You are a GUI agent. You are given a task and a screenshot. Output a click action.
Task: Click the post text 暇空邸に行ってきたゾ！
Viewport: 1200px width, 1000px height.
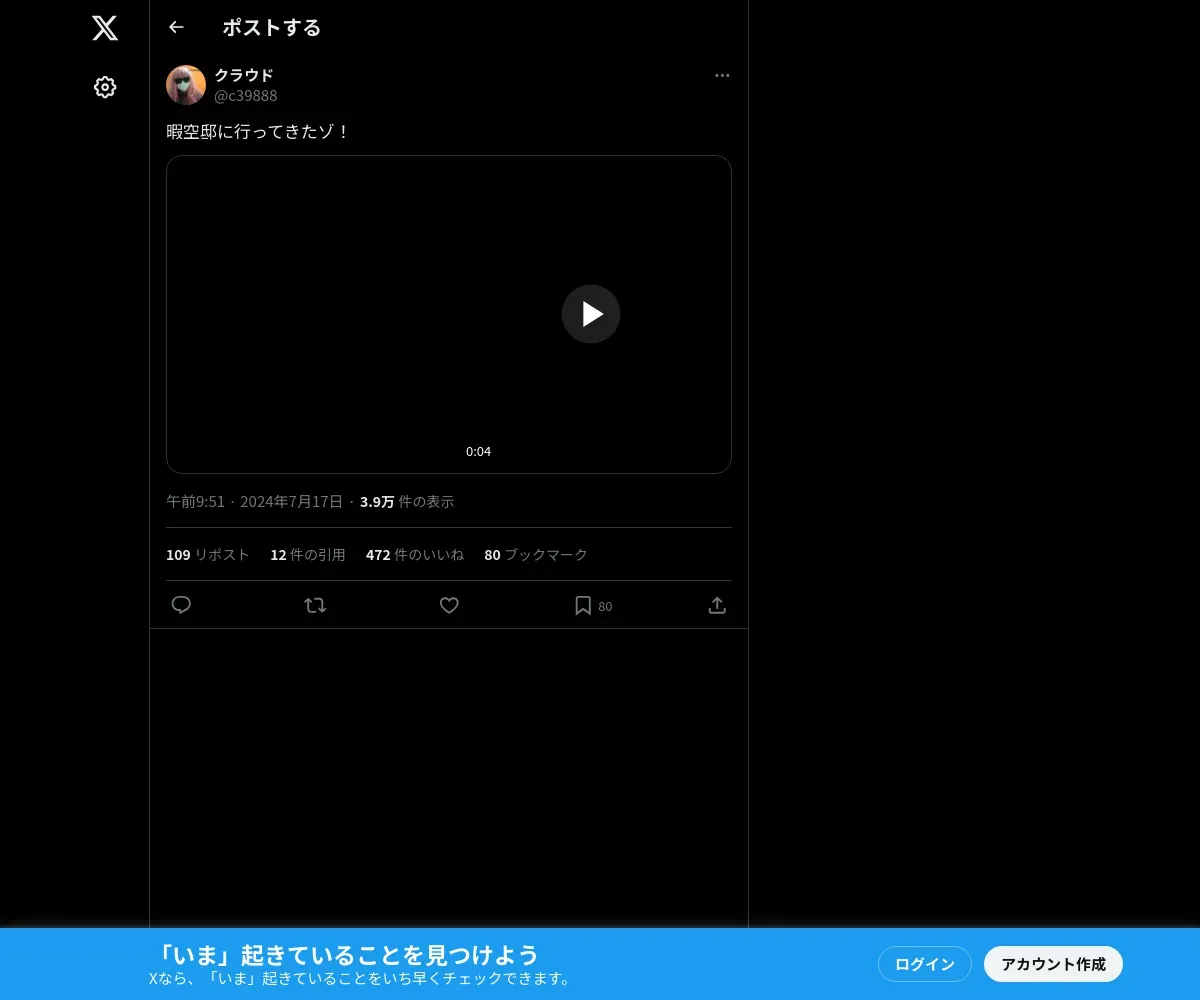(258, 131)
